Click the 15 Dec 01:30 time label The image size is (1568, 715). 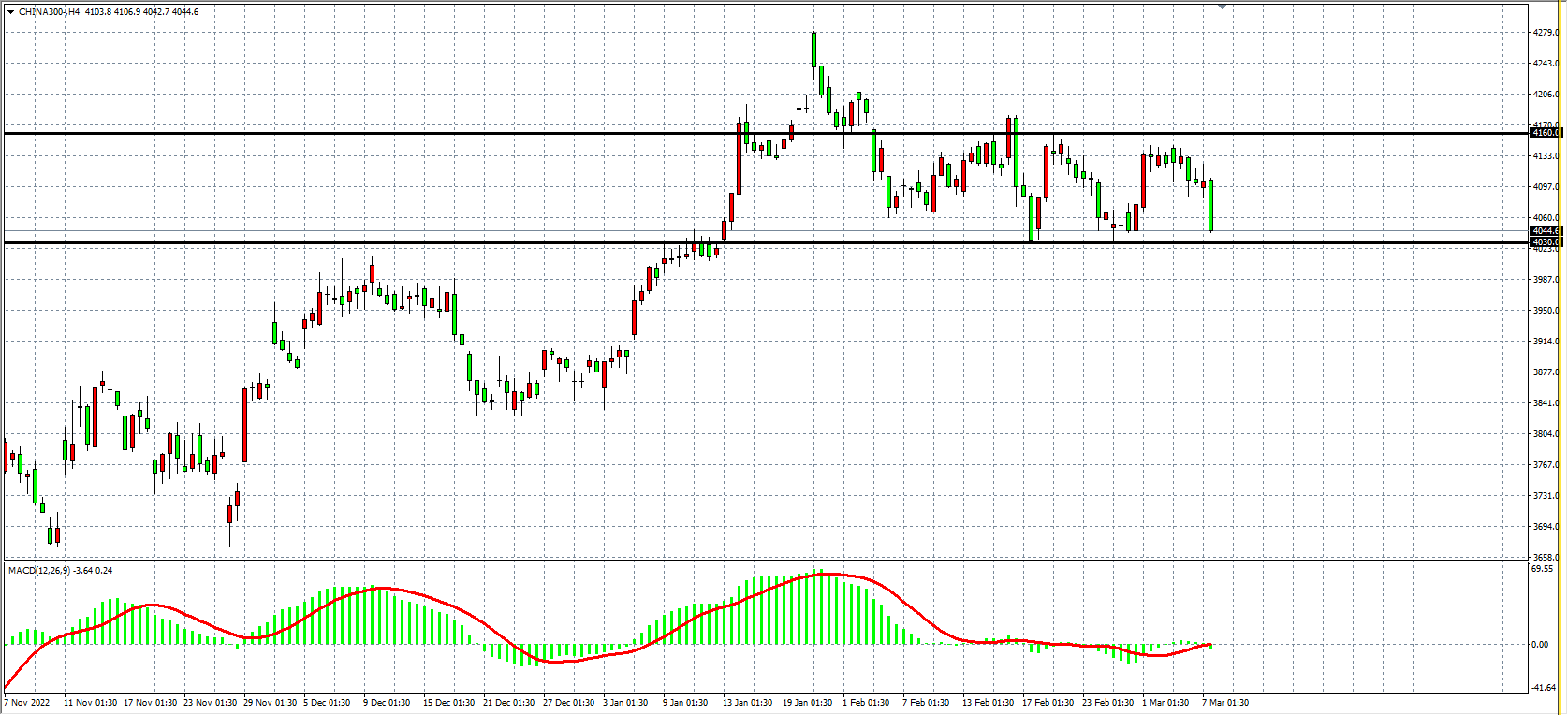[x=448, y=703]
